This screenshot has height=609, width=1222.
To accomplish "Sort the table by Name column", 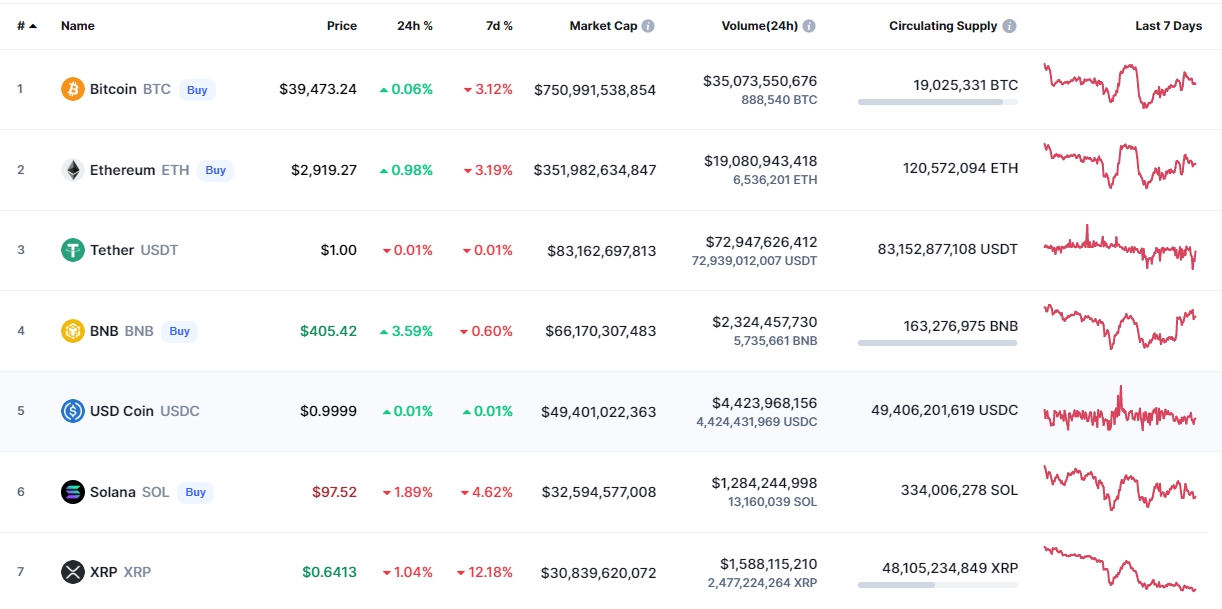I will (78, 26).
